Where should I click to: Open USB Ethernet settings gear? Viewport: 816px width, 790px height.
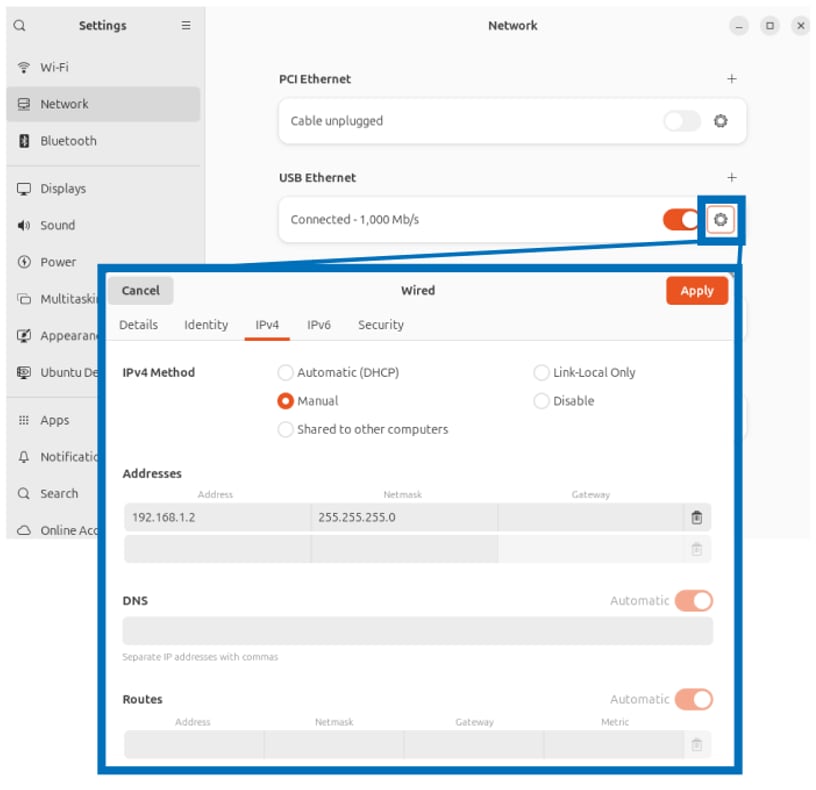pyautogui.click(x=720, y=219)
